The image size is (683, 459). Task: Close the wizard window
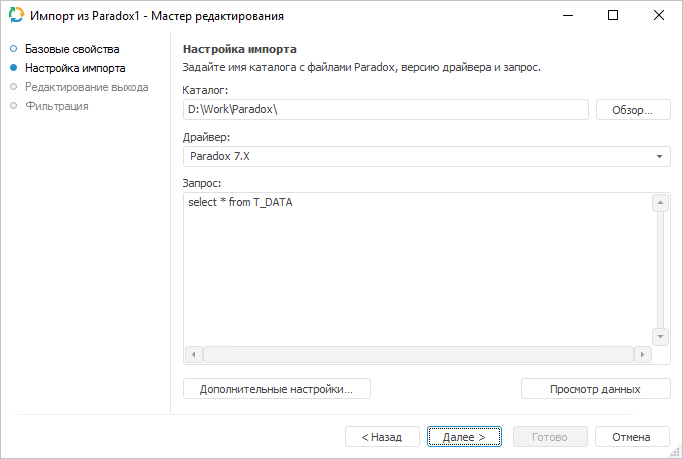pos(658,16)
